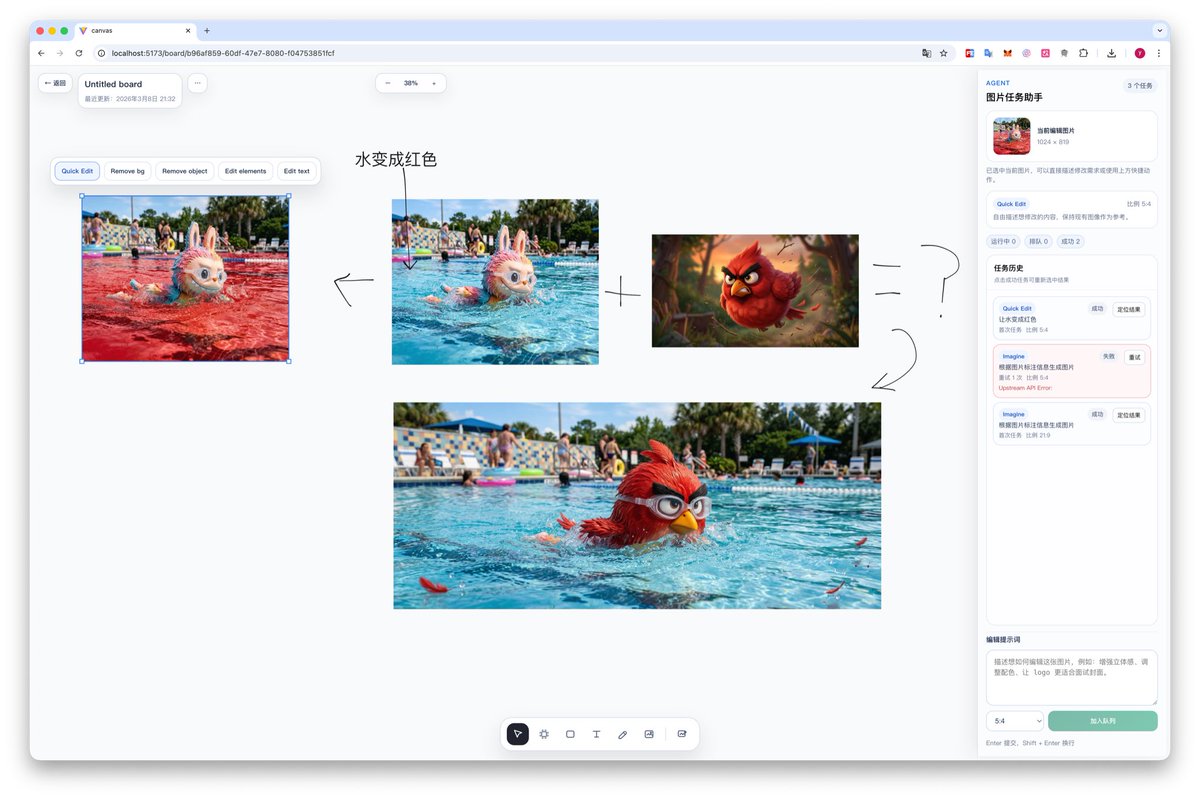This screenshot has height=800, width=1200.
Task: Click the insert image tool
Action: tap(649, 734)
